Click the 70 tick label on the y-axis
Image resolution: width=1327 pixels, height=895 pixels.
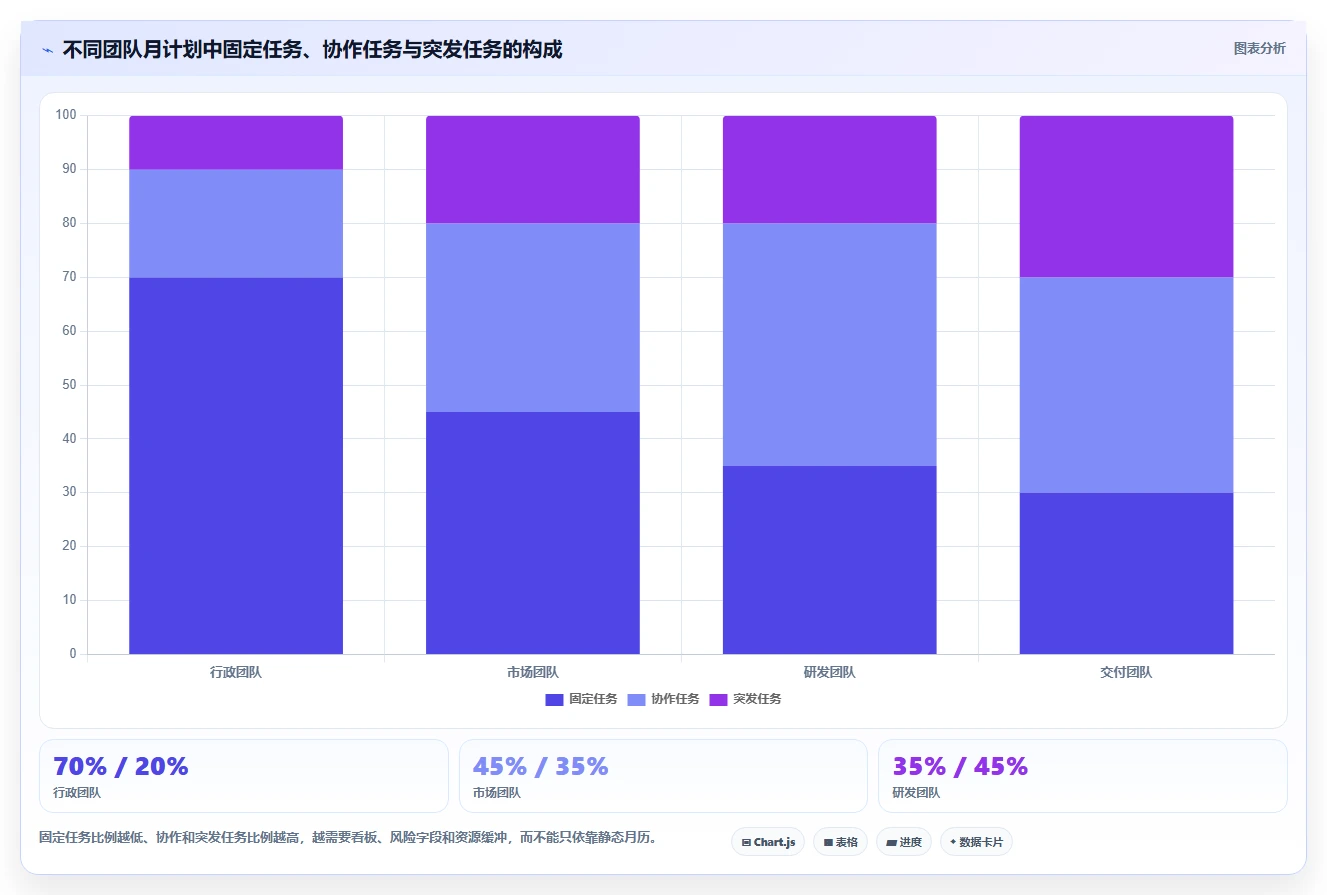pos(70,277)
